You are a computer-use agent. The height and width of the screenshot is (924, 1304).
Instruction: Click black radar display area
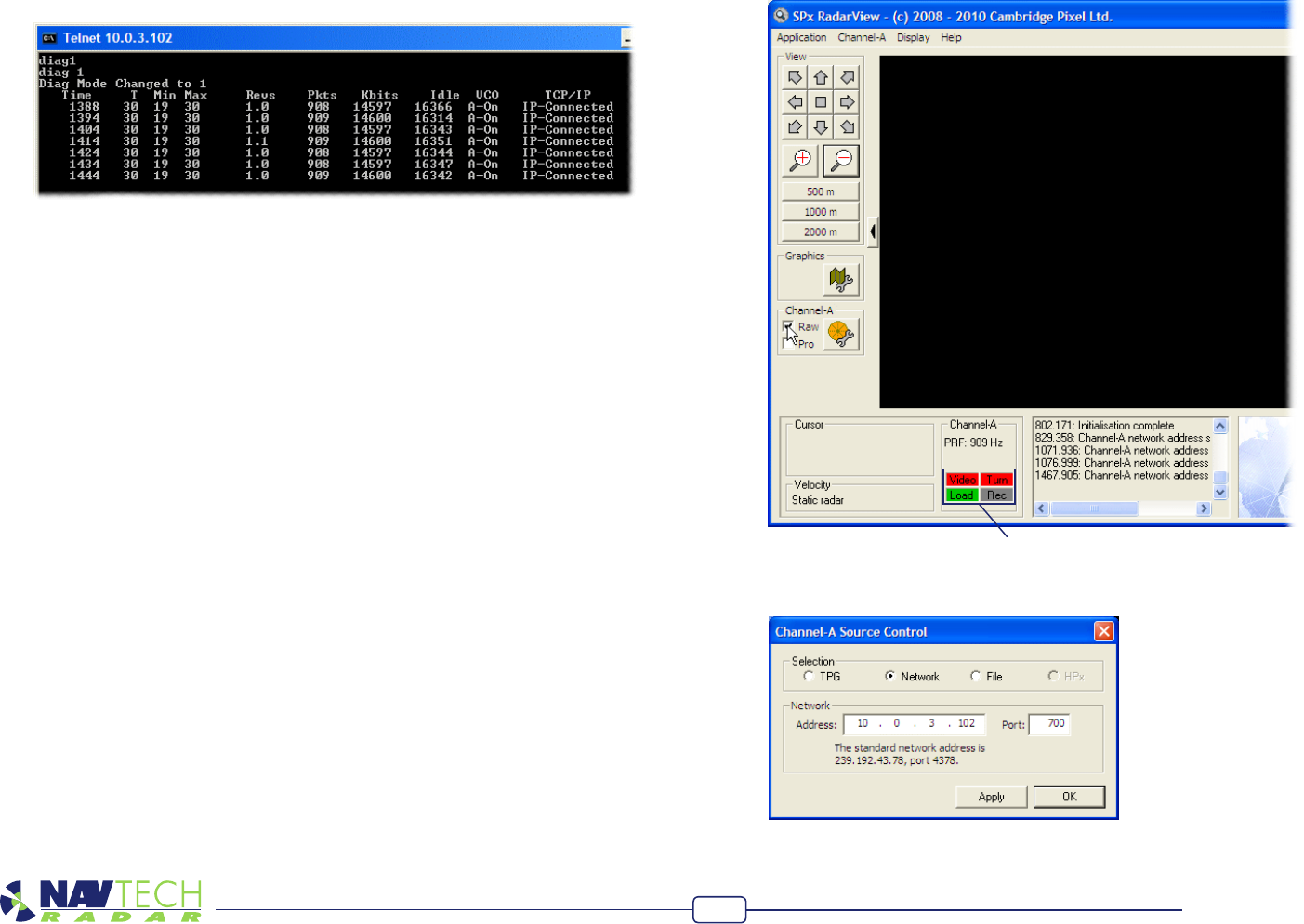[1085, 231]
